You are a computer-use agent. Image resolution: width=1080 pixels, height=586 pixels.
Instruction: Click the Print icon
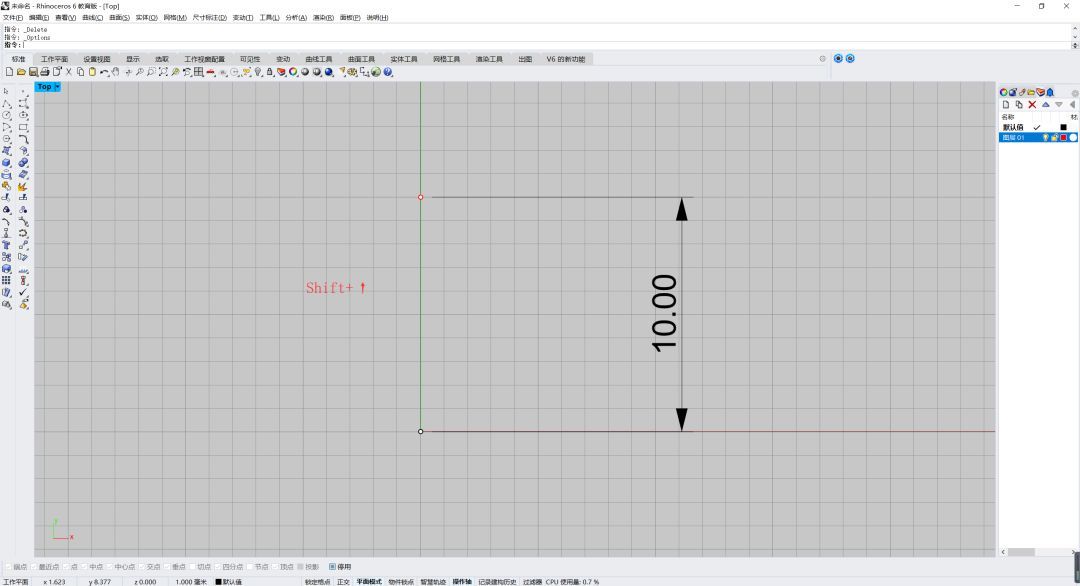[45, 72]
